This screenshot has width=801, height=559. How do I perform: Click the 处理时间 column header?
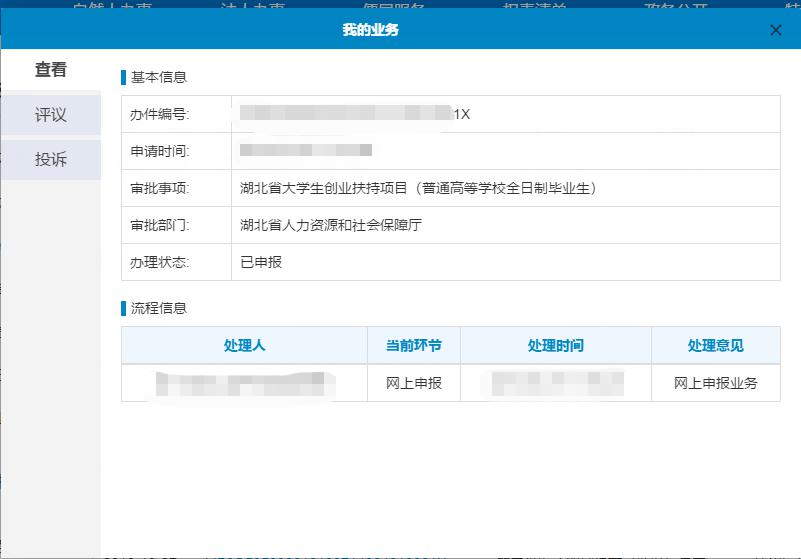coord(556,345)
